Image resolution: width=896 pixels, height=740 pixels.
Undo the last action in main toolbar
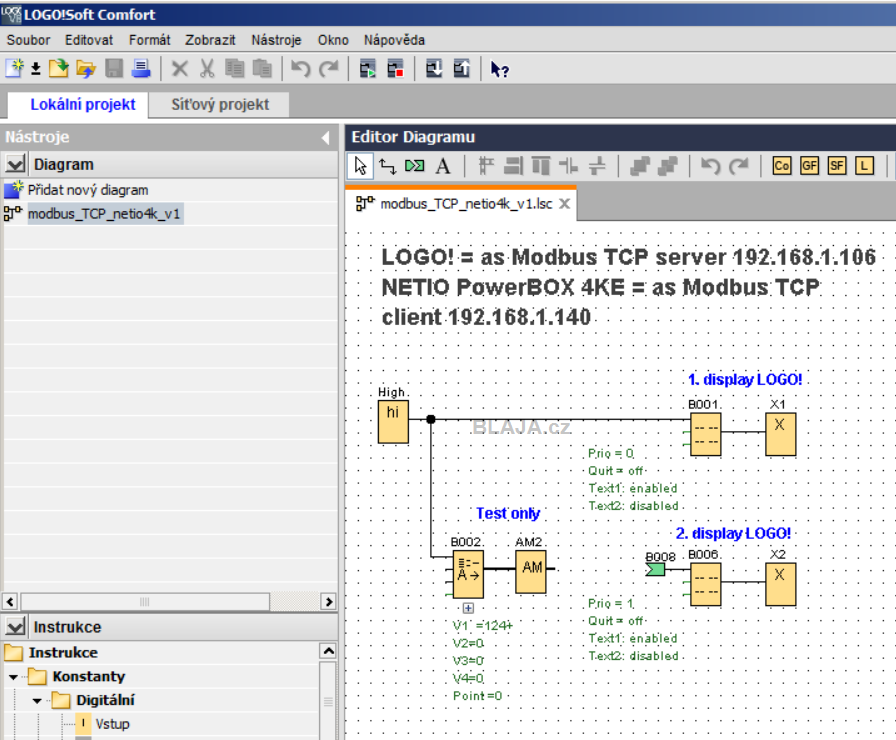(x=301, y=69)
